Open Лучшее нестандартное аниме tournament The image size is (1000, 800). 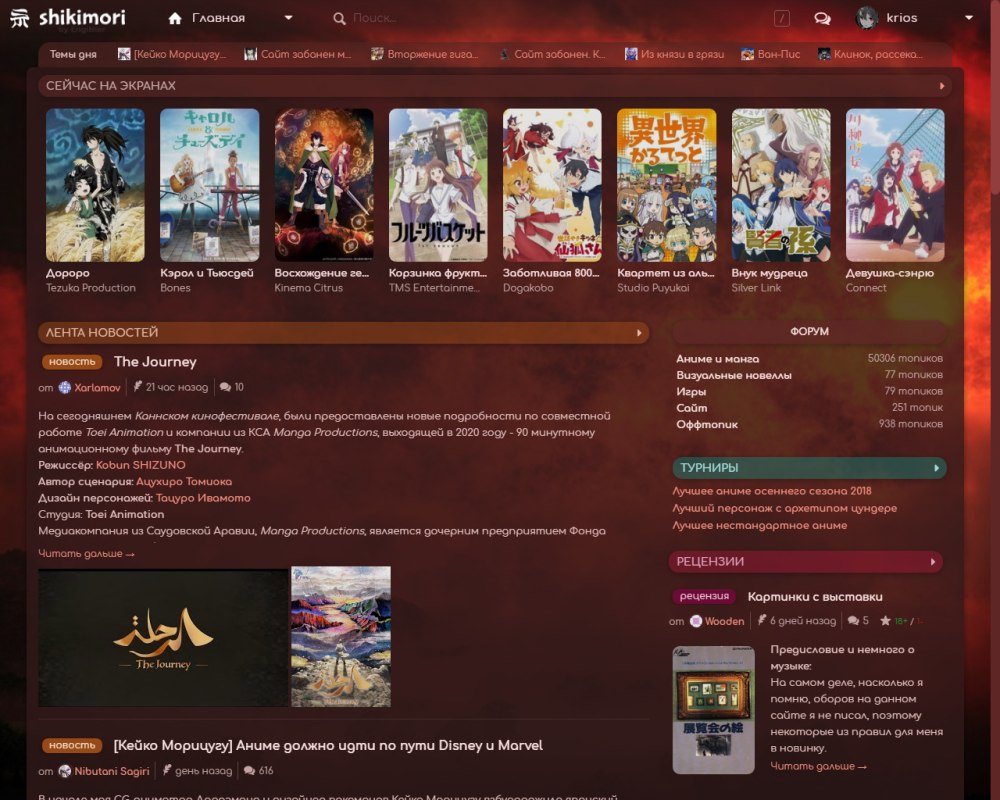(760, 526)
